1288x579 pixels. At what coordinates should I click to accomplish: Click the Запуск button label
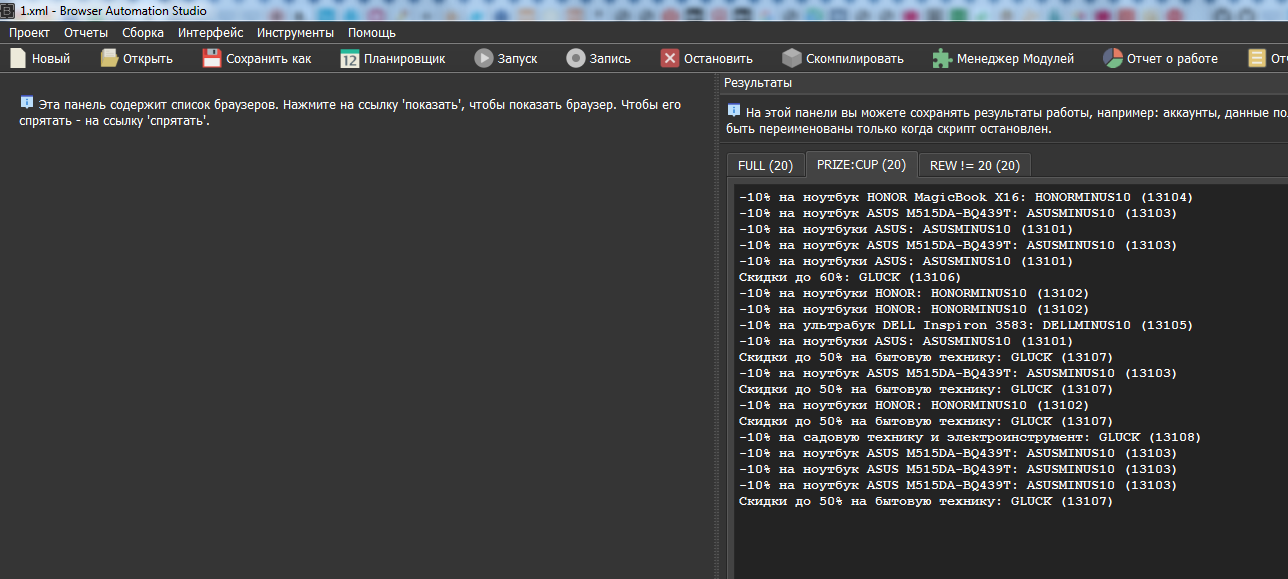pyautogui.click(x=517, y=58)
